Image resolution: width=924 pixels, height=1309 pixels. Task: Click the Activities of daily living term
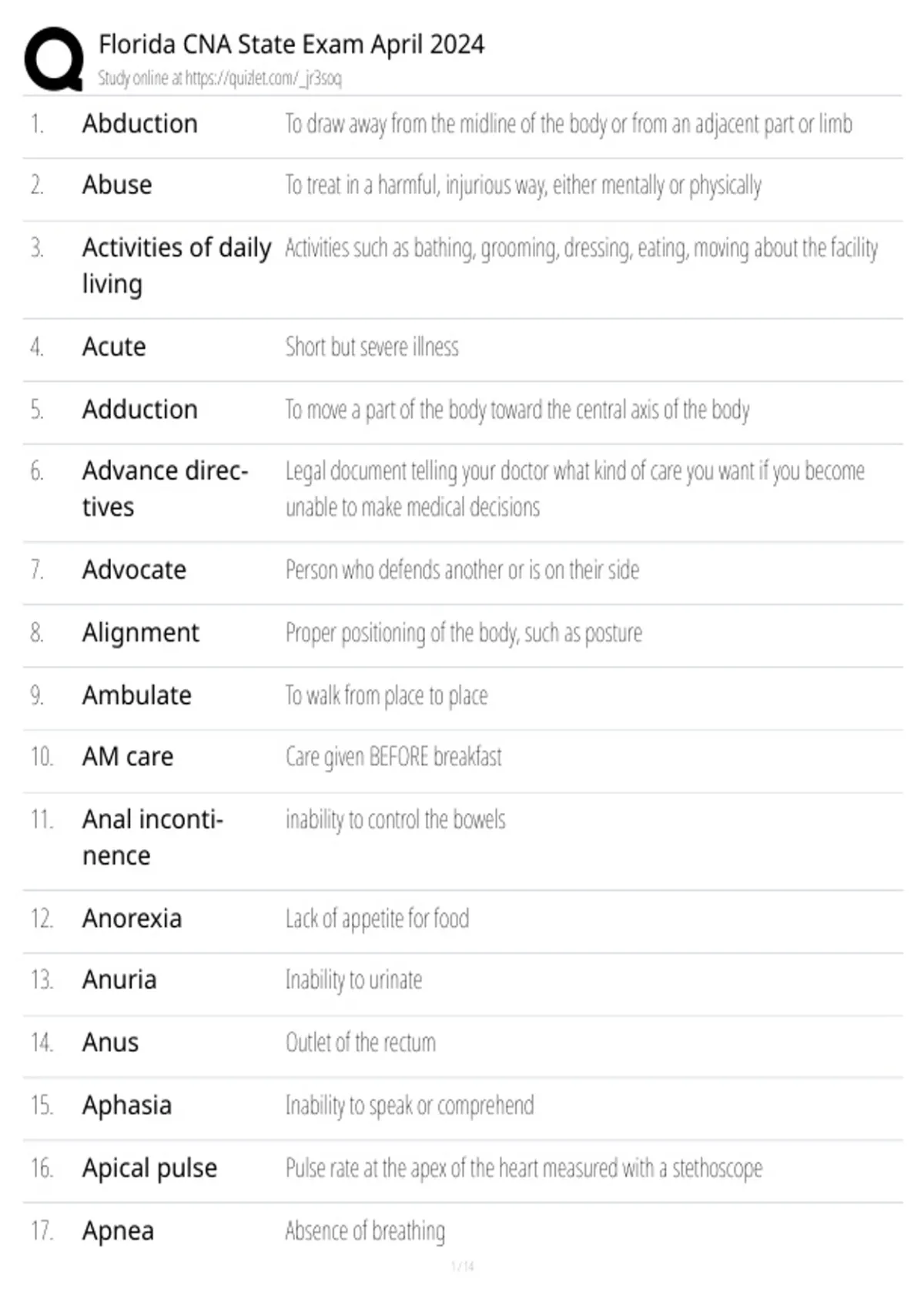[x=176, y=266]
